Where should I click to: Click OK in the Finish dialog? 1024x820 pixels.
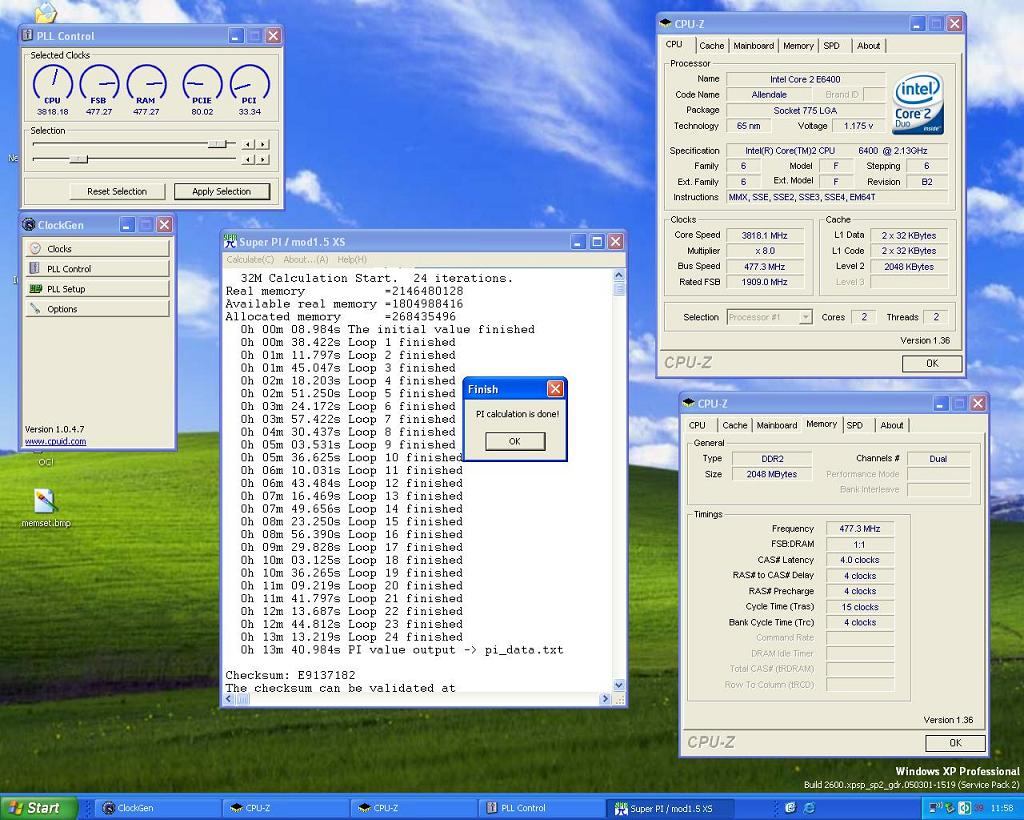click(515, 441)
